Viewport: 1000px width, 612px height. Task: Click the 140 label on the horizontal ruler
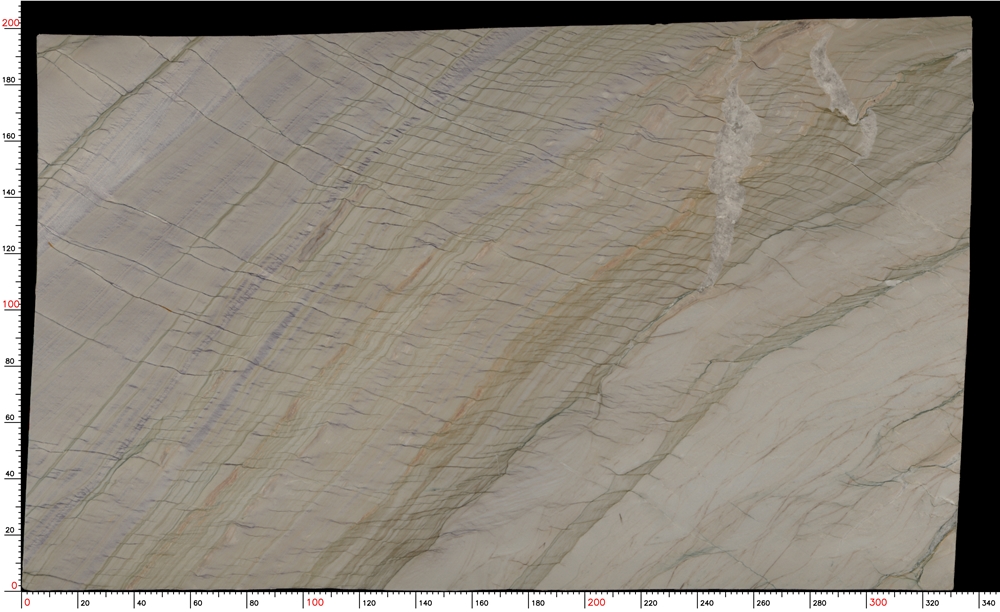(x=425, y=603)
